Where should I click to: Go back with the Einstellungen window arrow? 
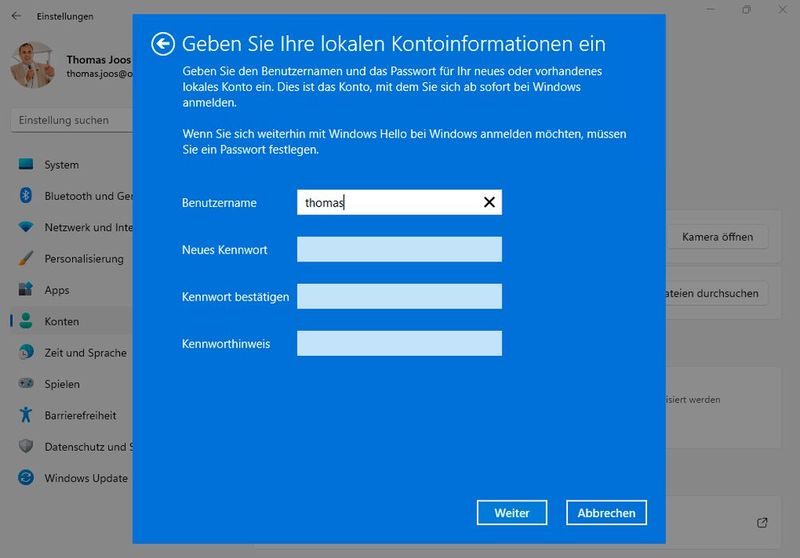click(16, 16)
